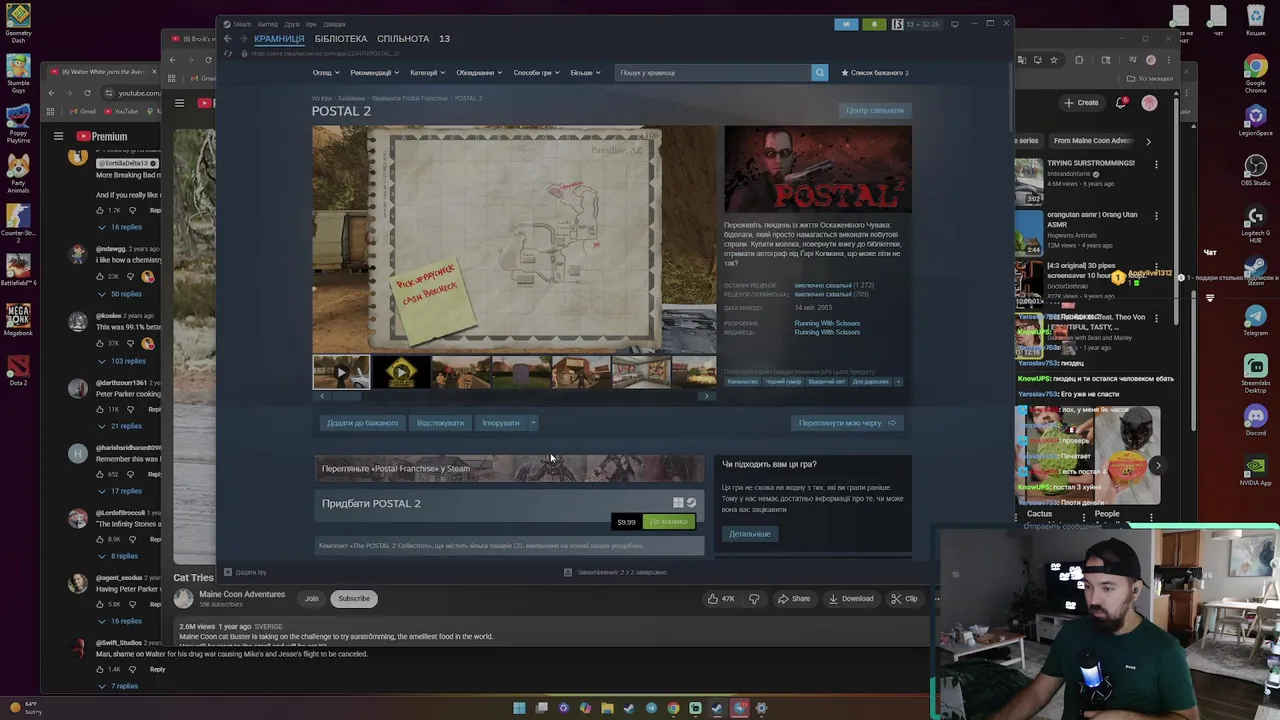Click Steam's forward navigation arrow

242,39
